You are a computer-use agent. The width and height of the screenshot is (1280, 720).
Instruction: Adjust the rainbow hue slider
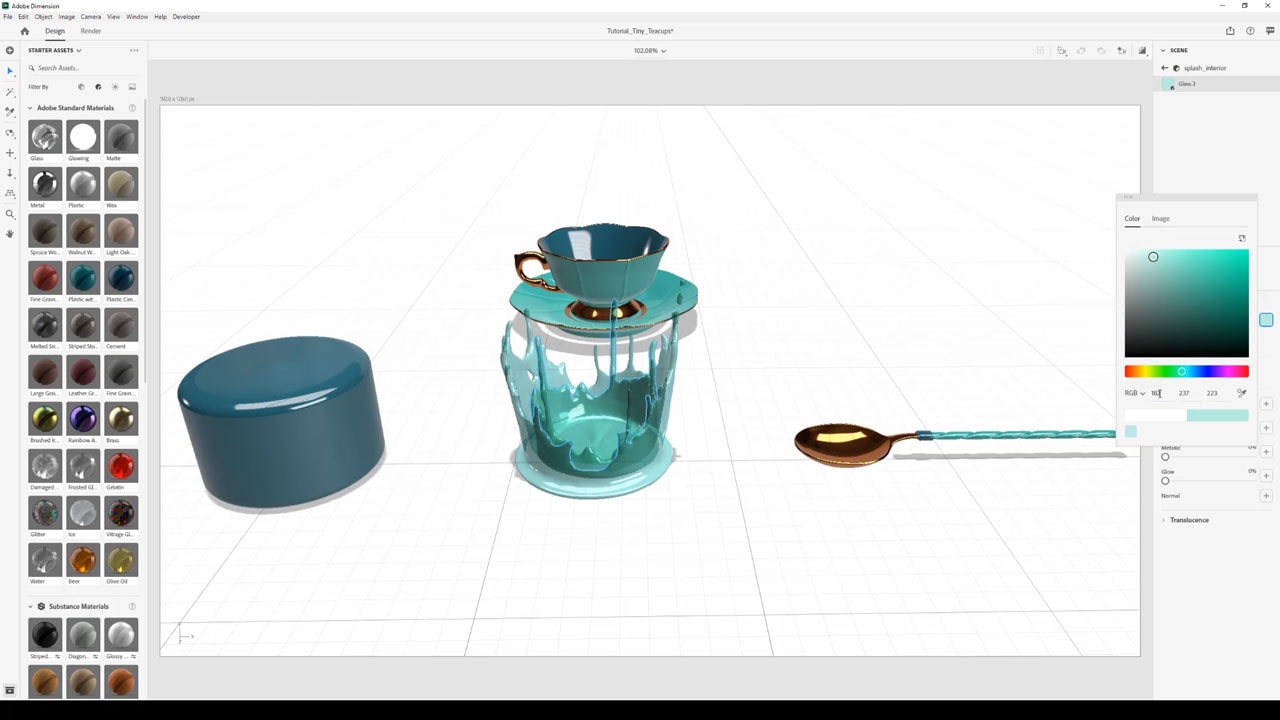(1186, 372)
